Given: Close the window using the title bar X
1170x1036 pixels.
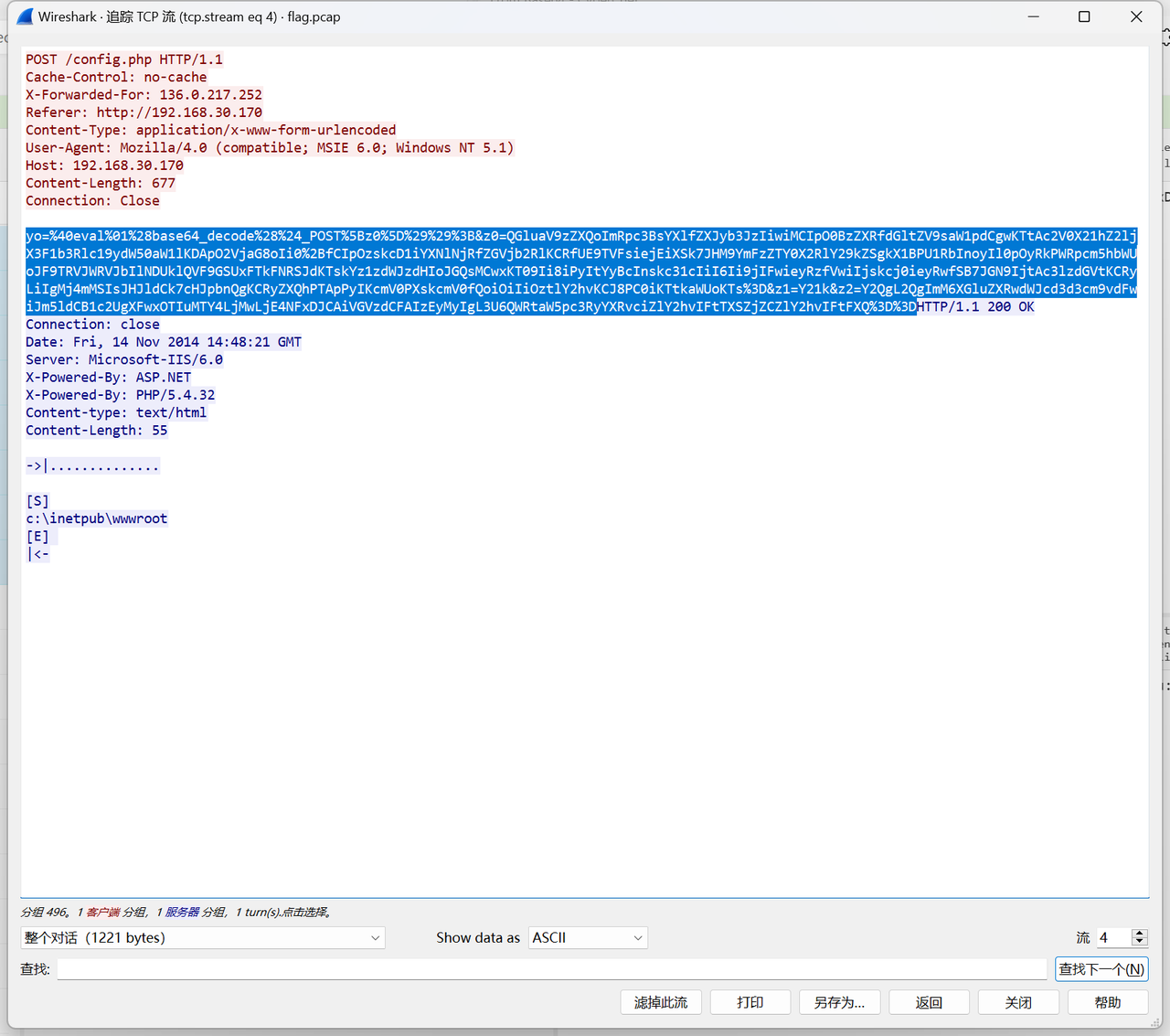Looking at the screenshot, I should [x=1136, y=16].
